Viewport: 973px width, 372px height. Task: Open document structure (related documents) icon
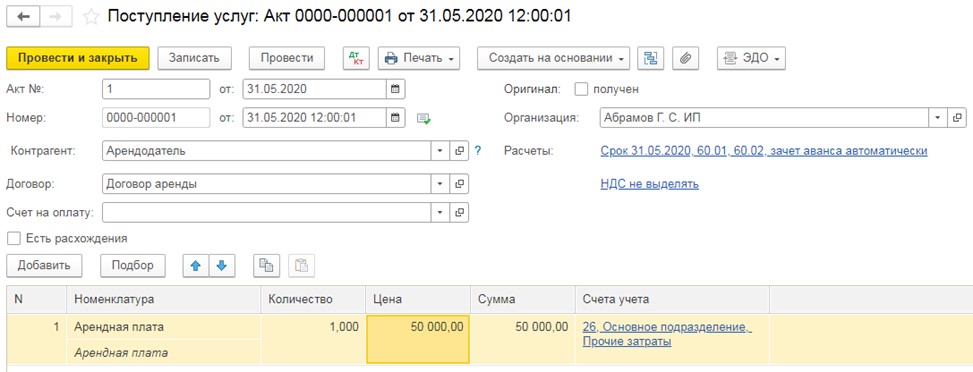(650, 58)
